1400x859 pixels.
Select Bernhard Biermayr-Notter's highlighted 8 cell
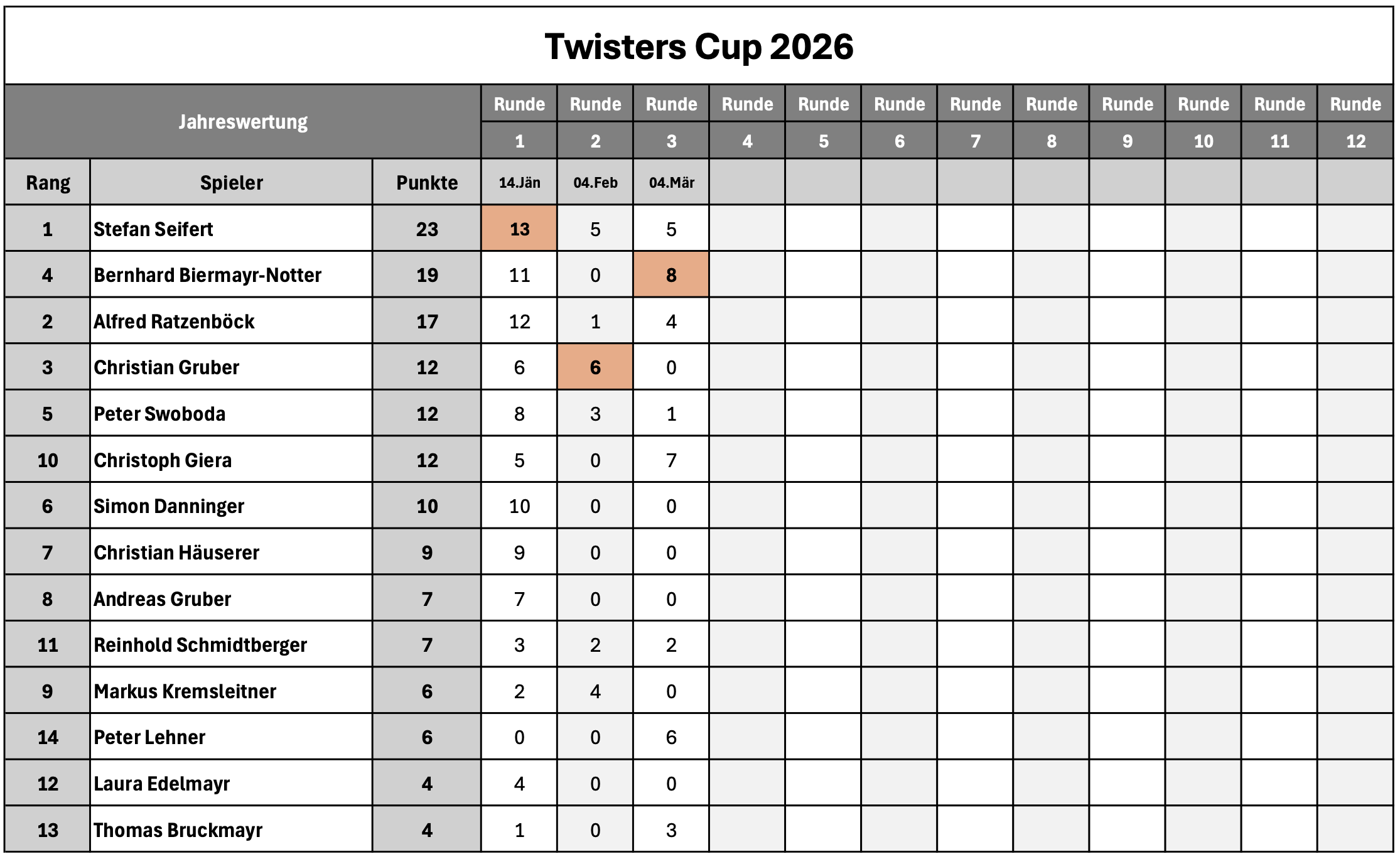click(671, 275)
